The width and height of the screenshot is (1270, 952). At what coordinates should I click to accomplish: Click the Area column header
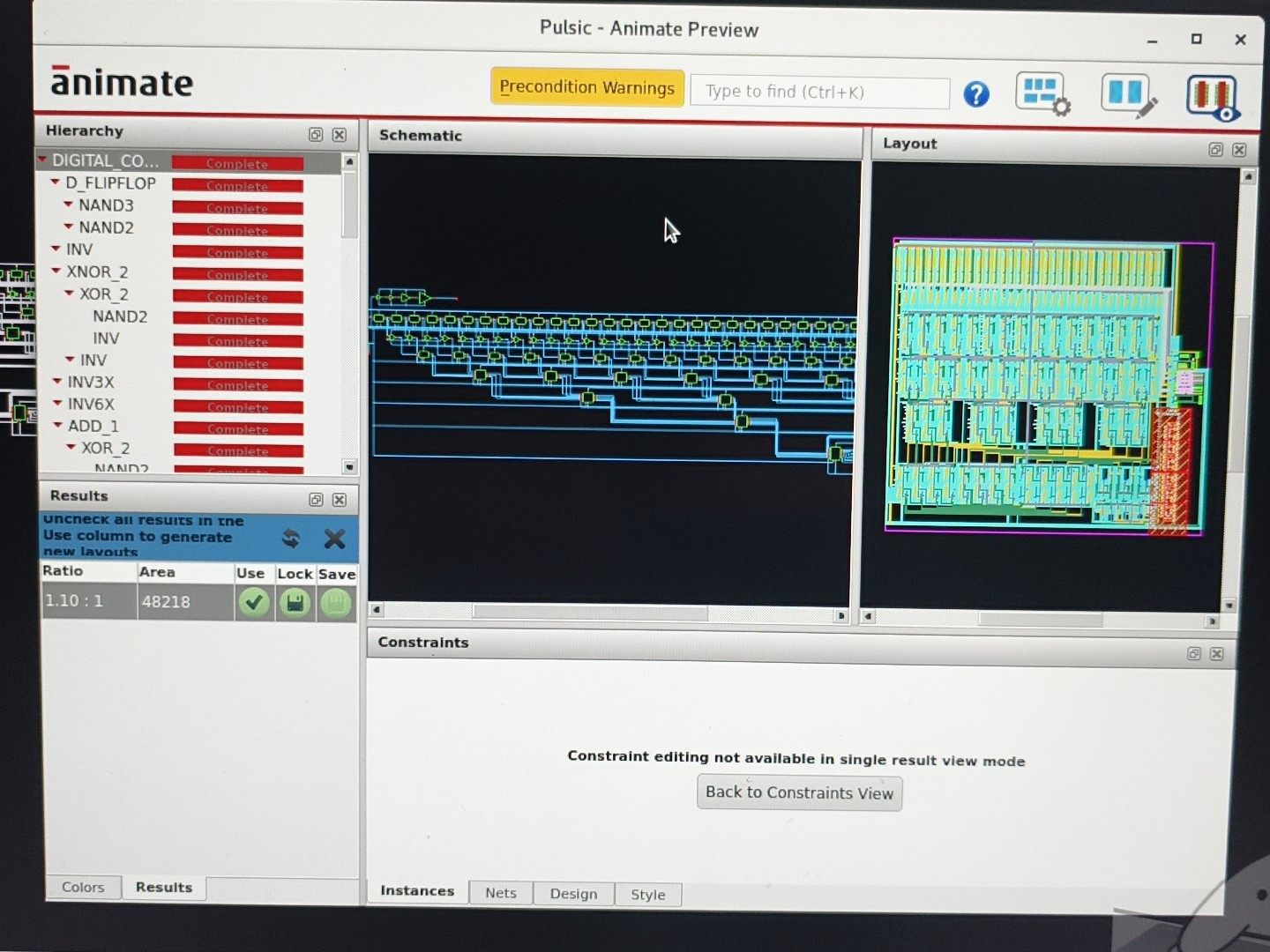coord(185,572)
